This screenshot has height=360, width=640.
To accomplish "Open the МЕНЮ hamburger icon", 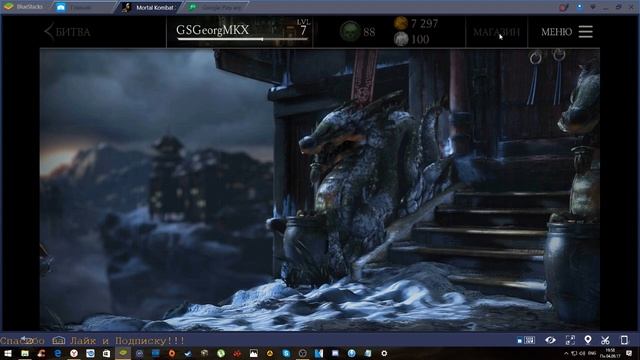I will 585,31.
